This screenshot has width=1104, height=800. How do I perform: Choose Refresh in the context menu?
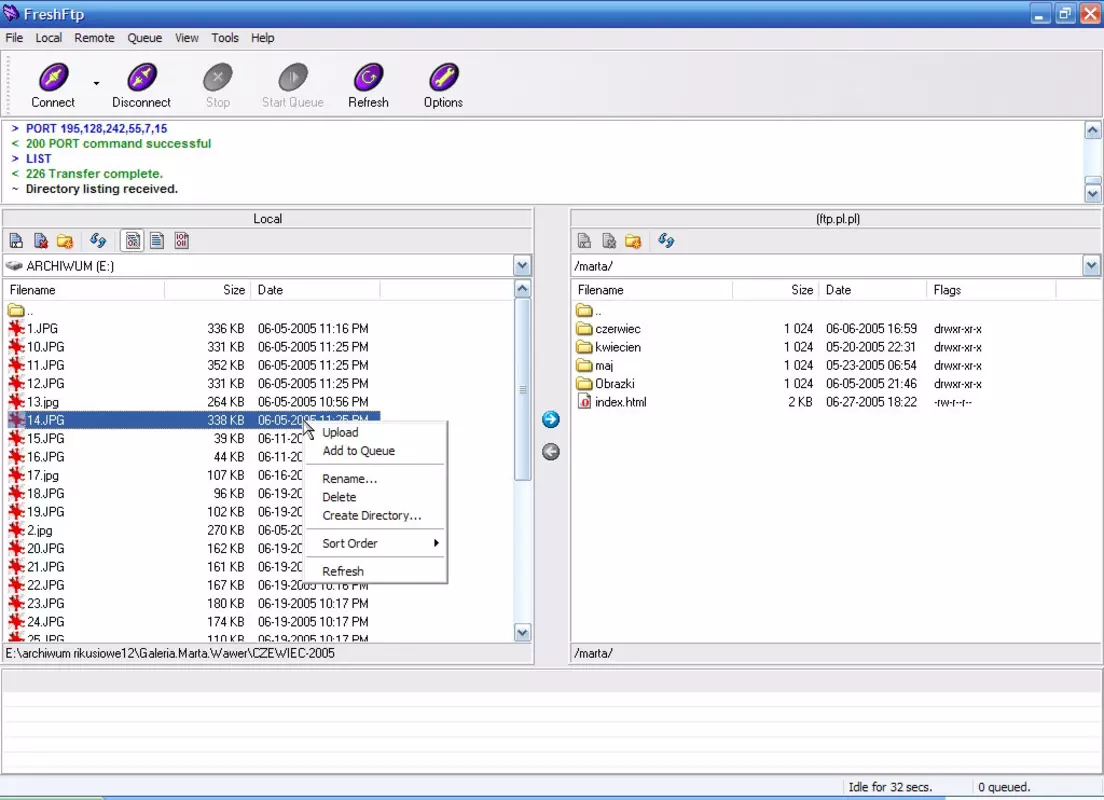click(375, 571)
